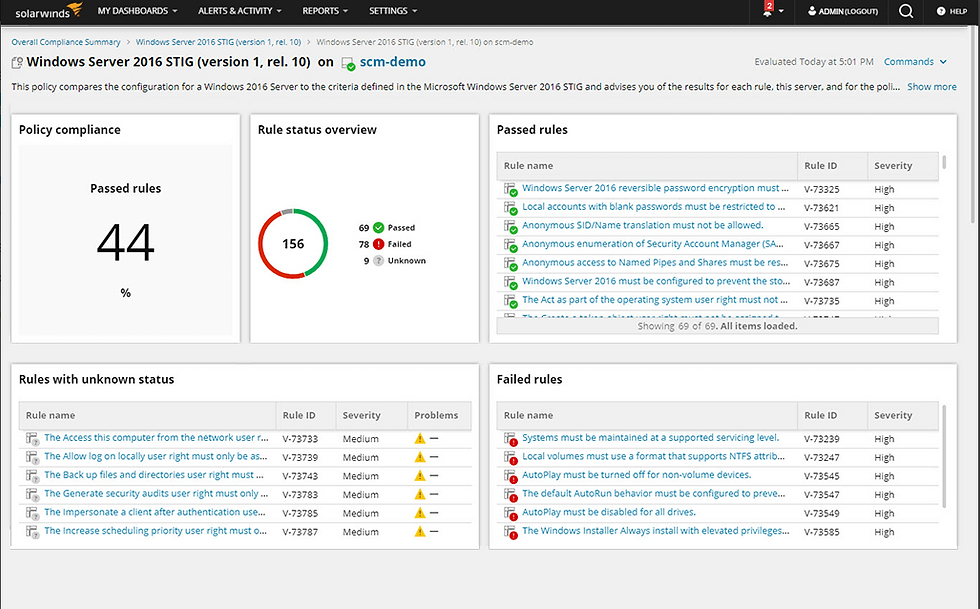This screenshot has height=609, width=980.
Task: Click 'Showing 69 of 69. All items loaded.' footer
Action: click(718, 326)
